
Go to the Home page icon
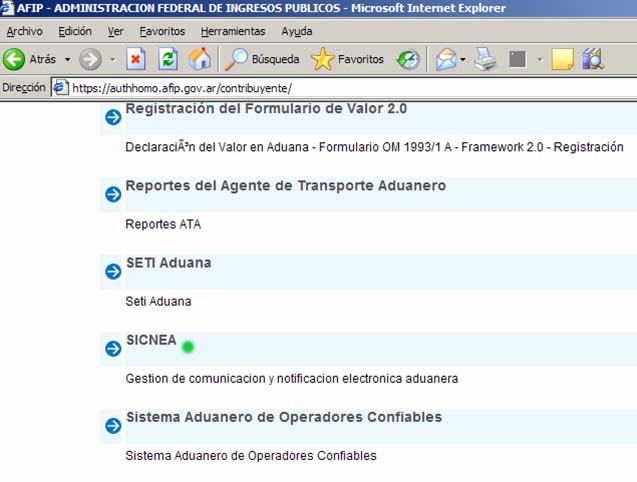tap(199, 59)
